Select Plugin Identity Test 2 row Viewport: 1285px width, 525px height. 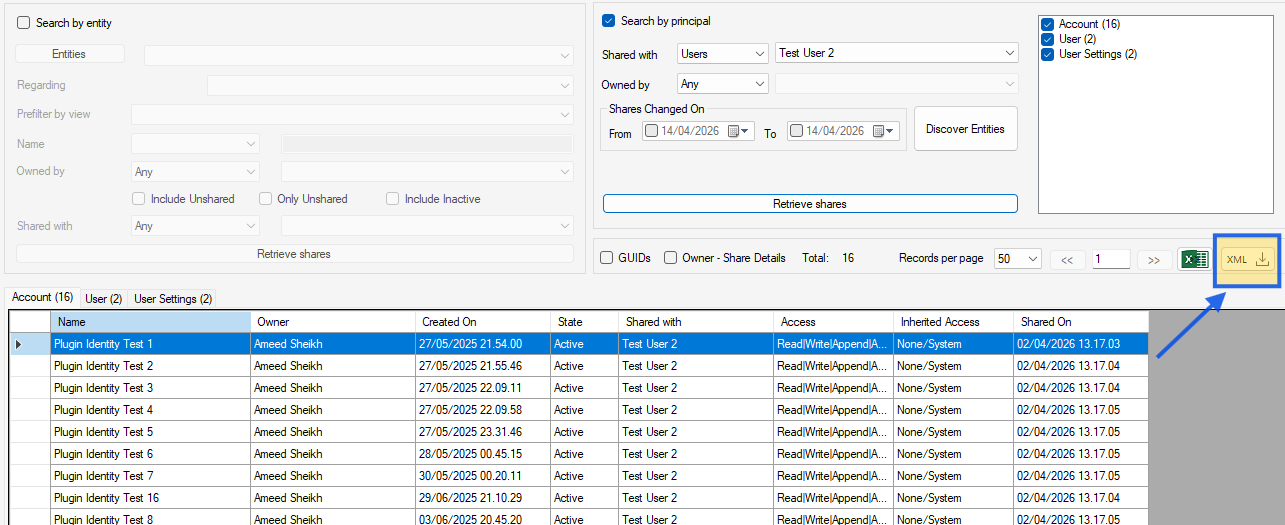[x=579, y=366]
